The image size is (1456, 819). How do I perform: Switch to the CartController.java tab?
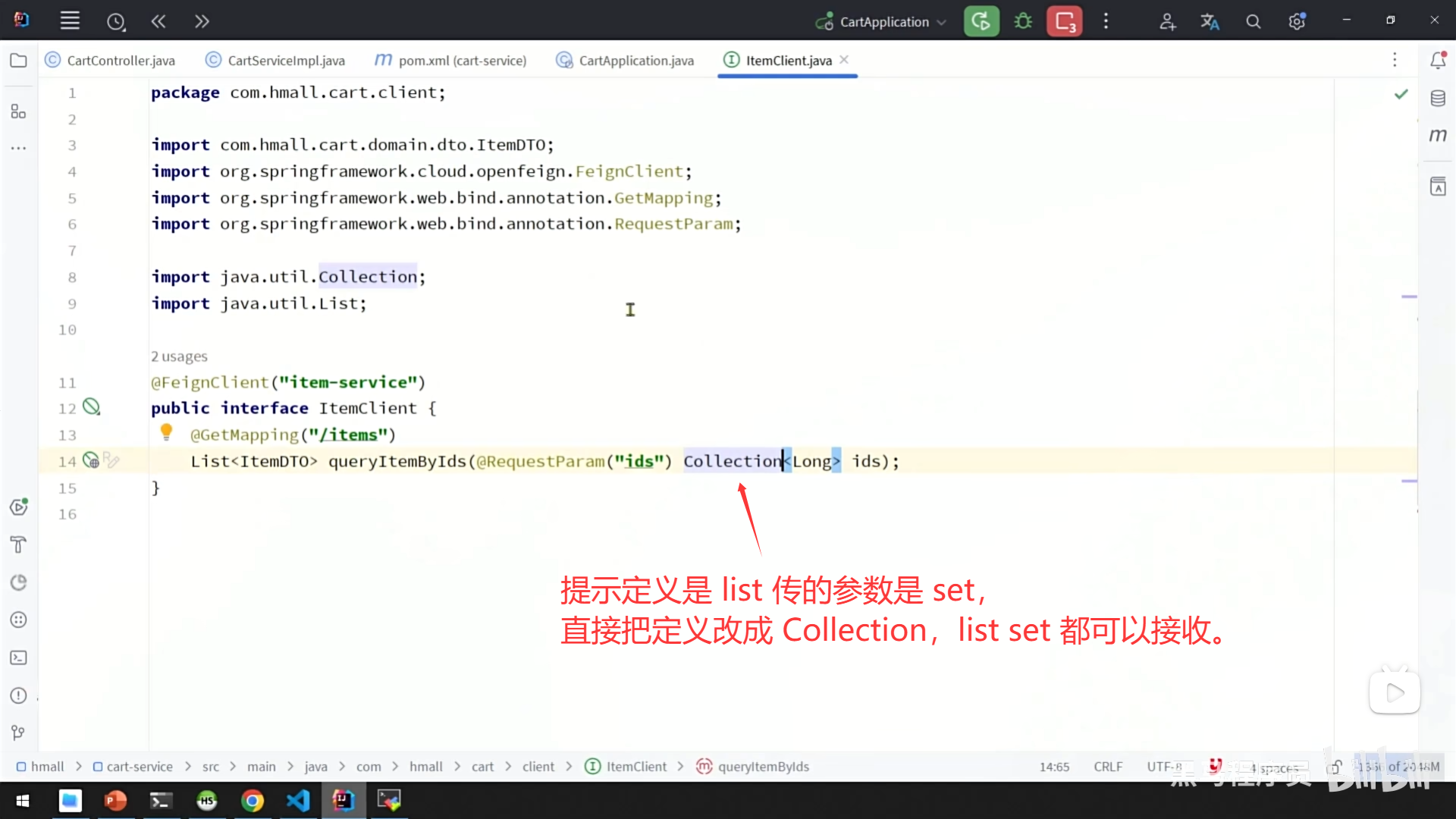[120, 60]
